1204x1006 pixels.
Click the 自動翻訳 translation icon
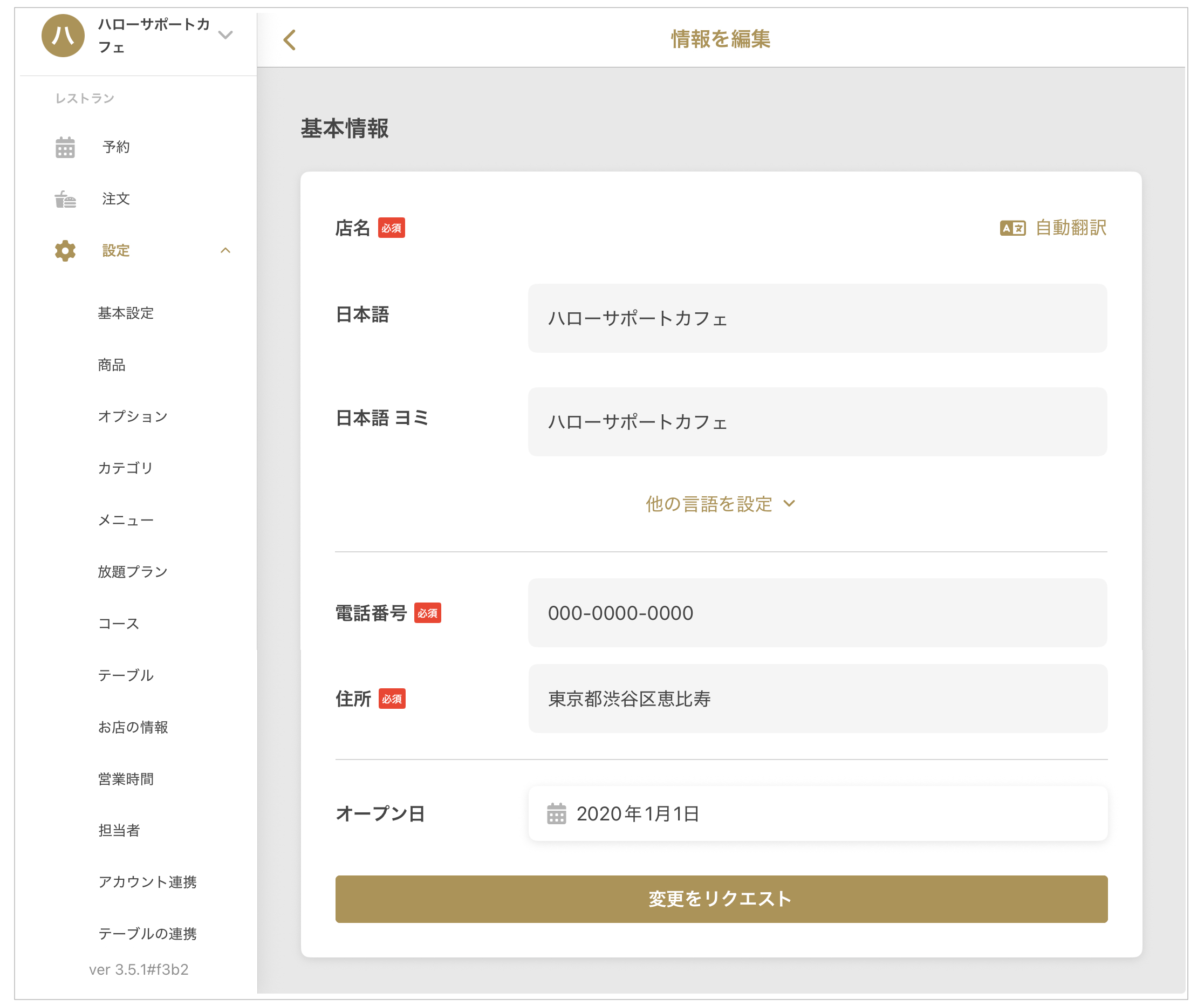tap(1013, 228)
